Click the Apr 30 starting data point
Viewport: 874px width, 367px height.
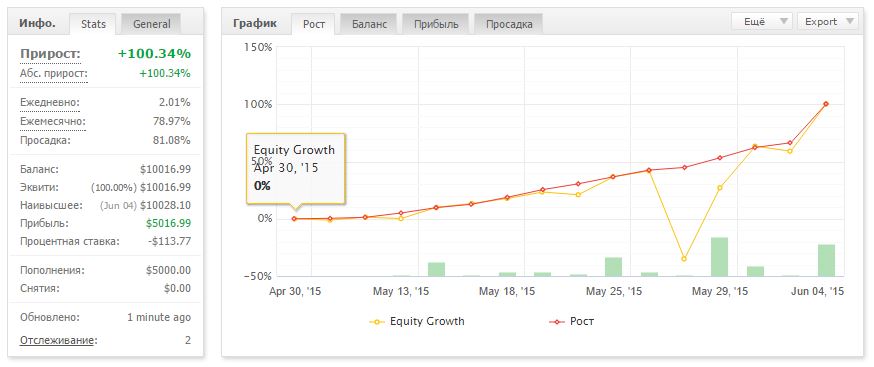[x=294, y=219]
